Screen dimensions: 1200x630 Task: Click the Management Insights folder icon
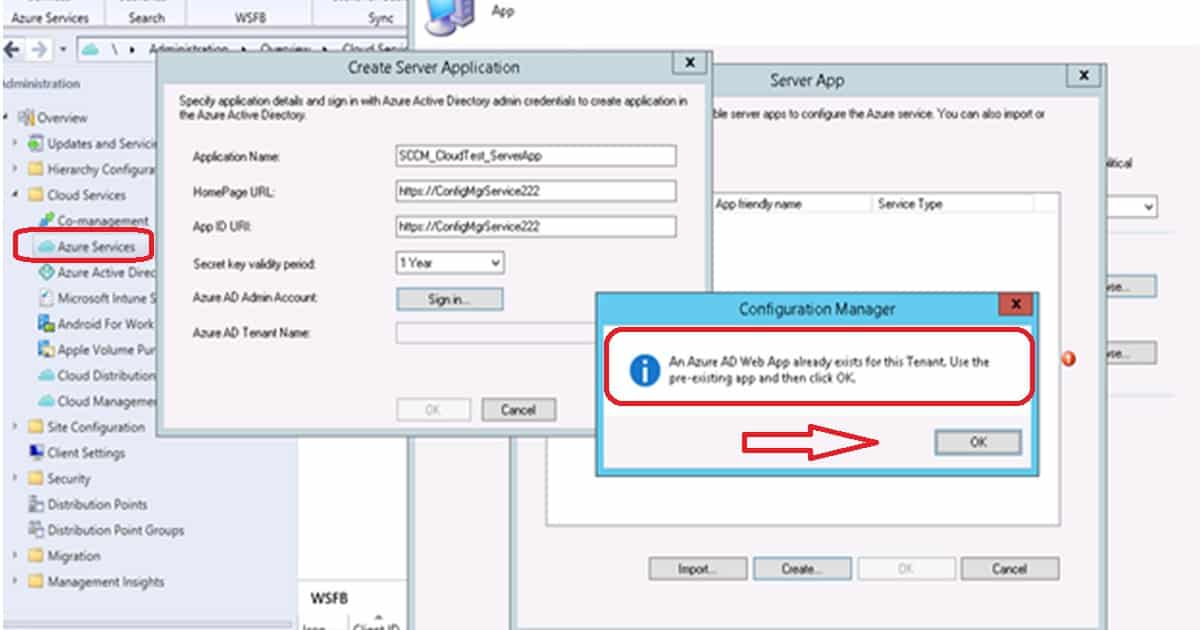point(36,582)
